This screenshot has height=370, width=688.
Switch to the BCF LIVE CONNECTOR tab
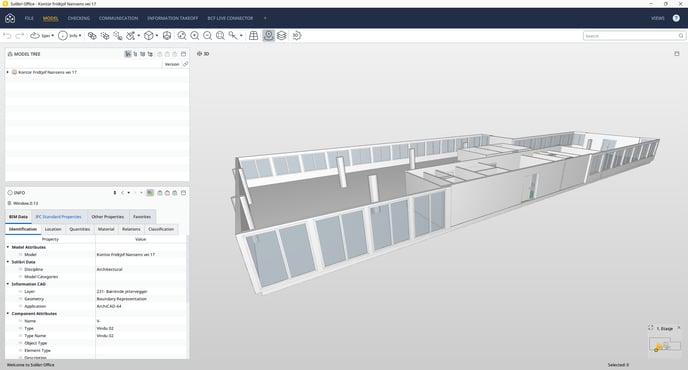[230, 18]
